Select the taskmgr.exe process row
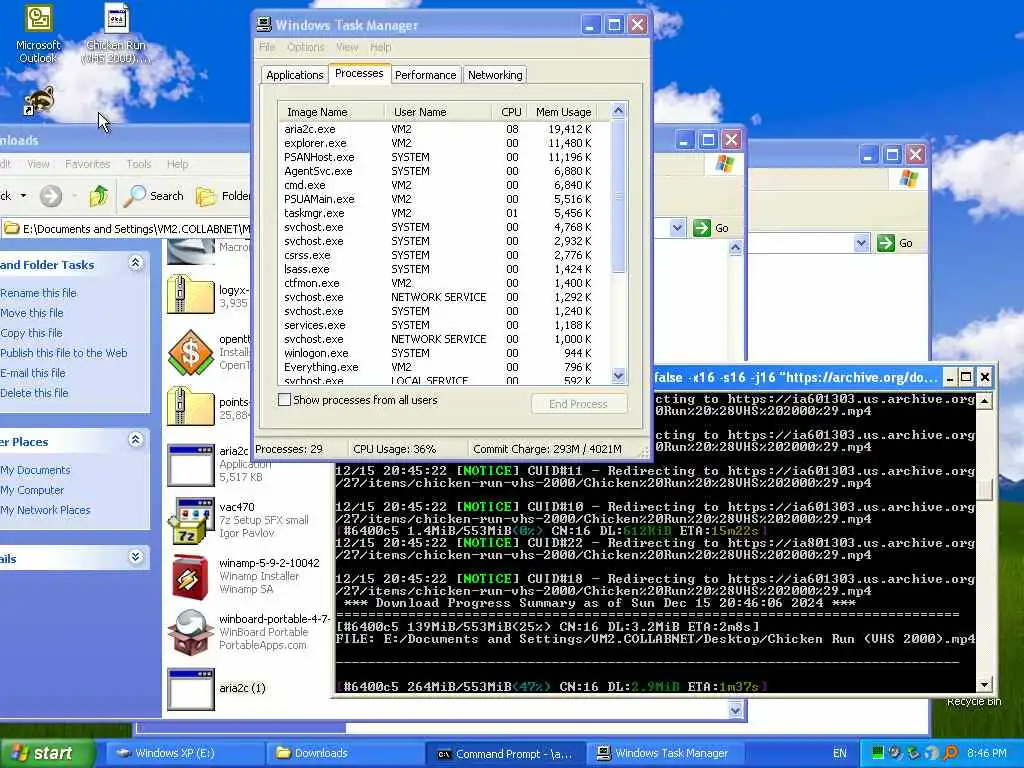 tap(444, 213)
